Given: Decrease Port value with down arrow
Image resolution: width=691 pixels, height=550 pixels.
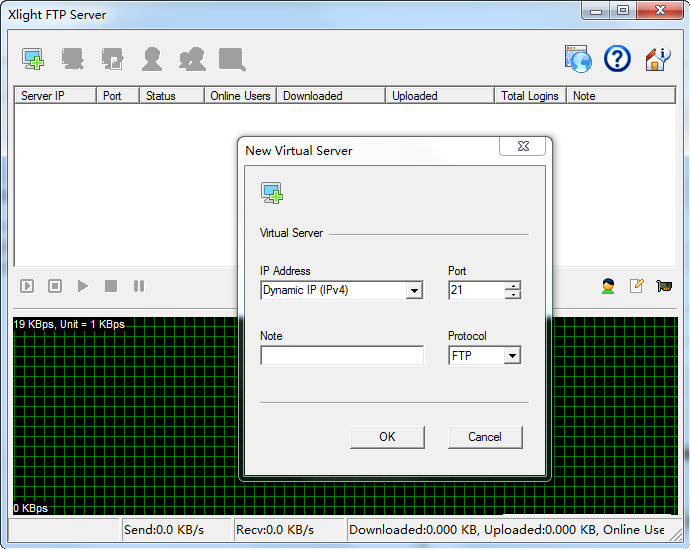Looking at the screenshot, I should pyautogui.click(x=513, y=295).
